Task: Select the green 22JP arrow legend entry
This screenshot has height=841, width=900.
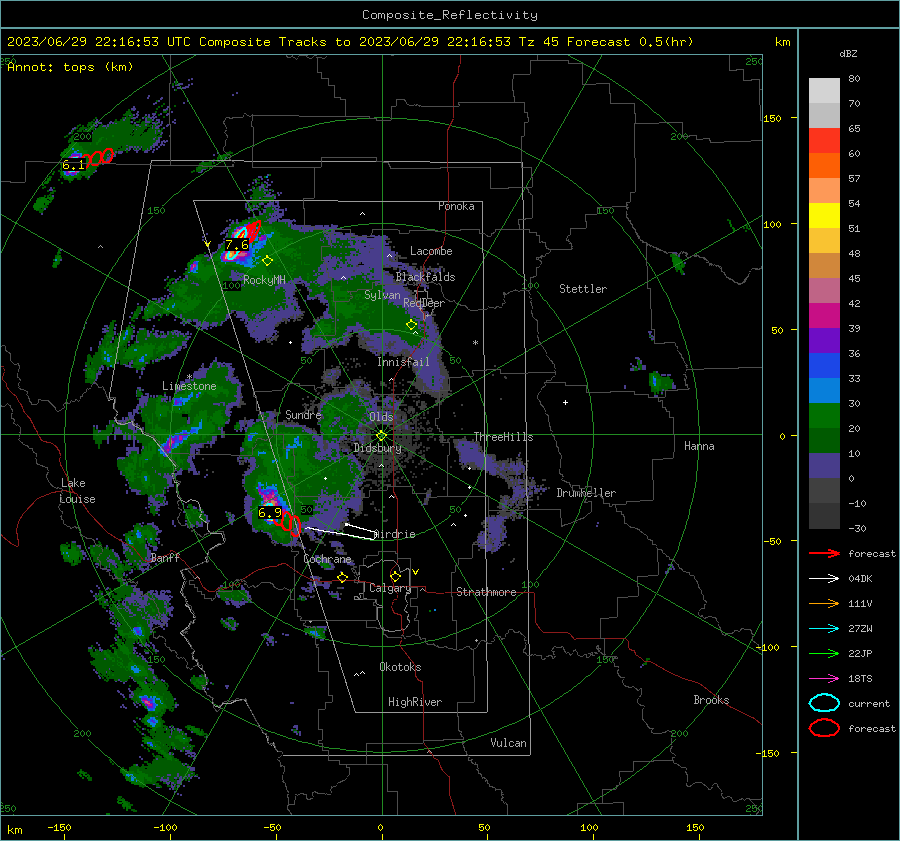Action: tap(824, 653)
